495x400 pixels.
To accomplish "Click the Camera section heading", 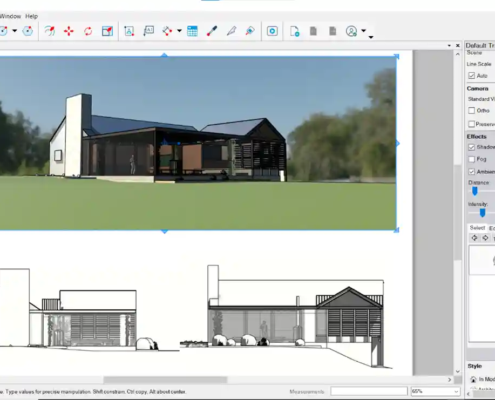I will coord(477,89).
